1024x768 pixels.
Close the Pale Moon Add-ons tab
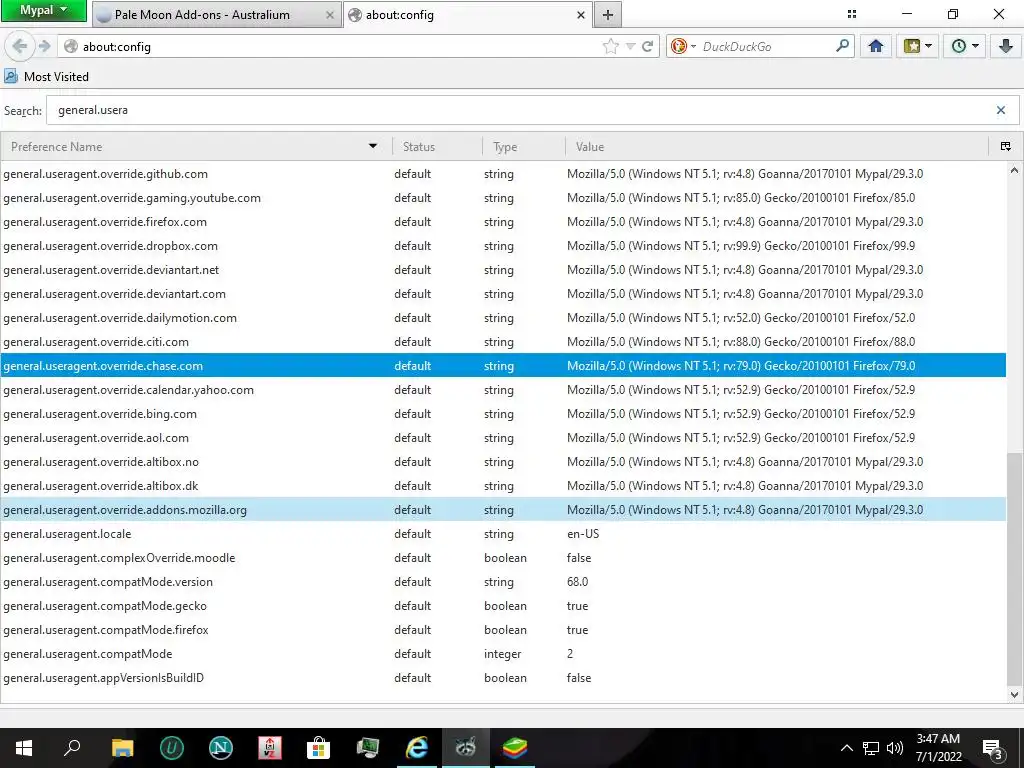330,14
